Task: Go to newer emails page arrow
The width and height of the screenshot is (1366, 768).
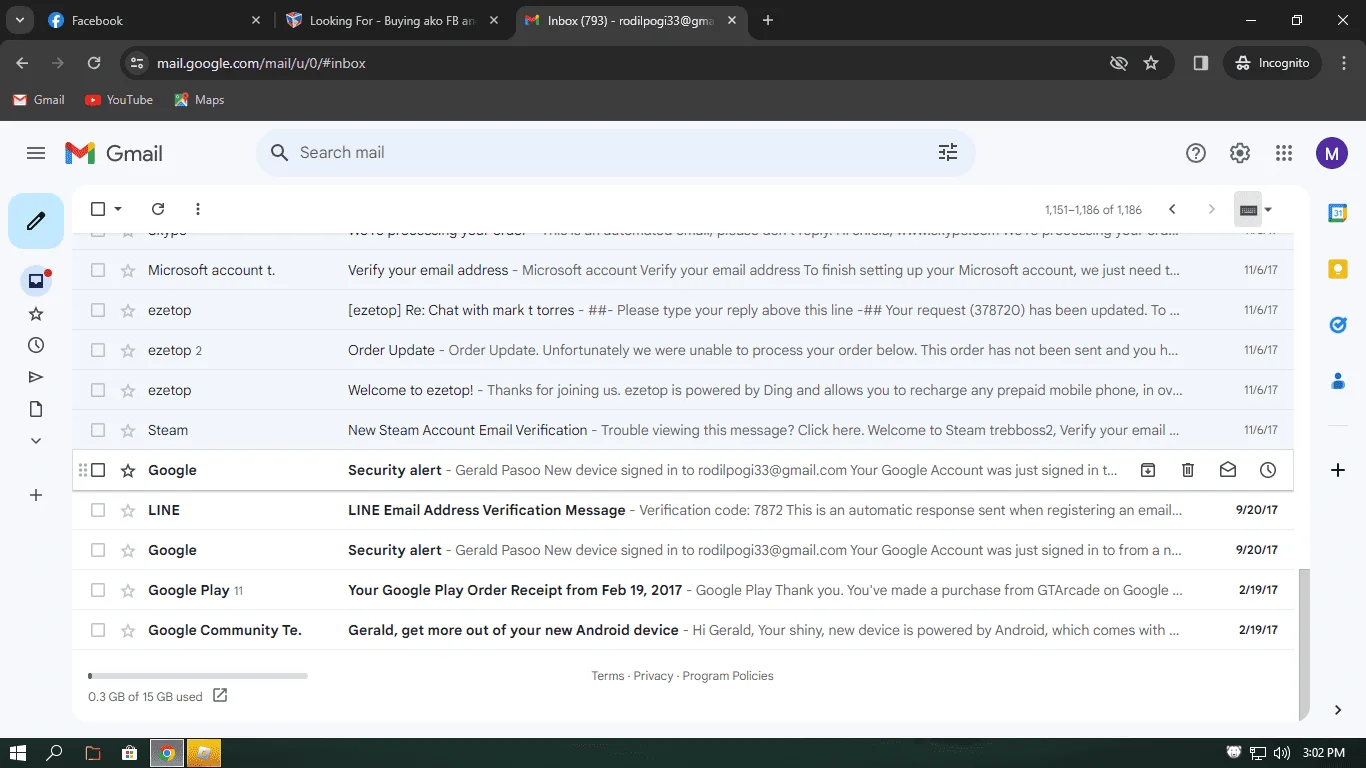Action: pyautogui.click(x=1172, y=209)
